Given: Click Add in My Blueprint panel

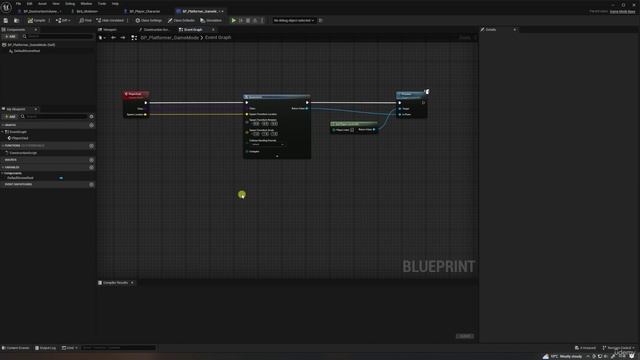Looking at the screenshot, I should (10, 117).
